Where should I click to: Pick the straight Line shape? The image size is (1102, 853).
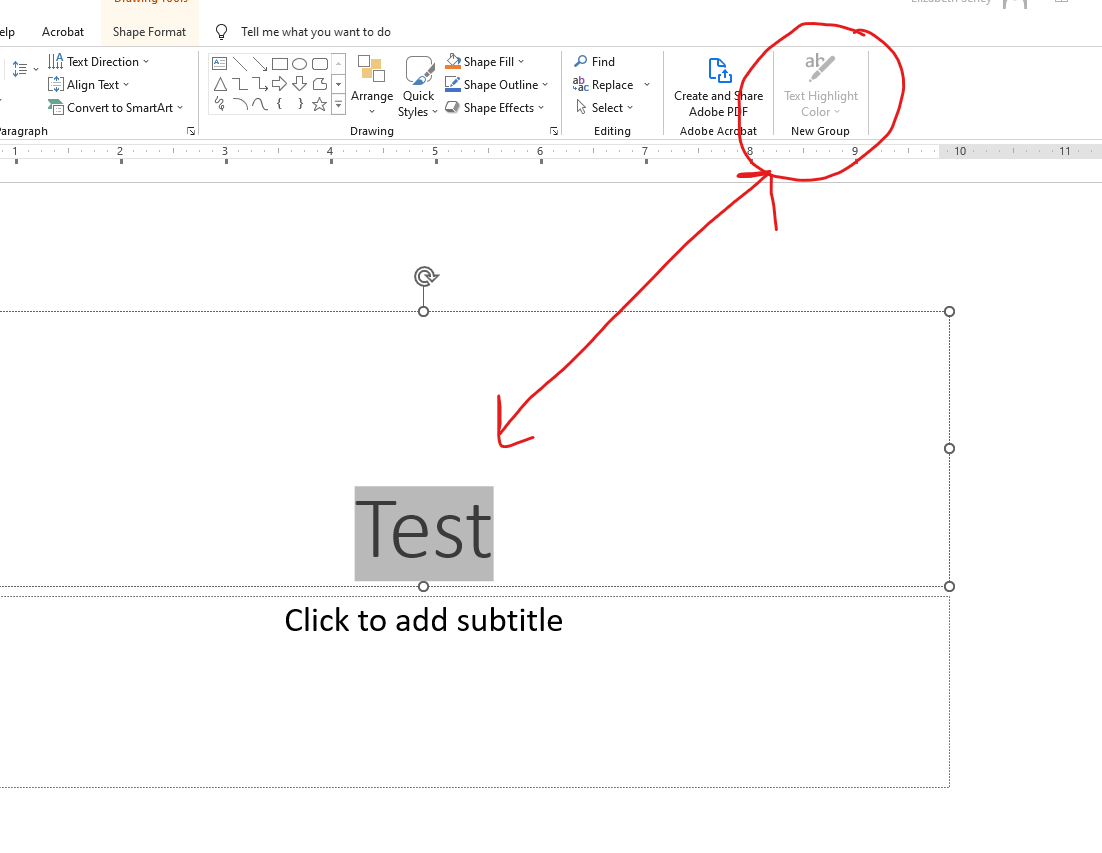pos(240,64)
